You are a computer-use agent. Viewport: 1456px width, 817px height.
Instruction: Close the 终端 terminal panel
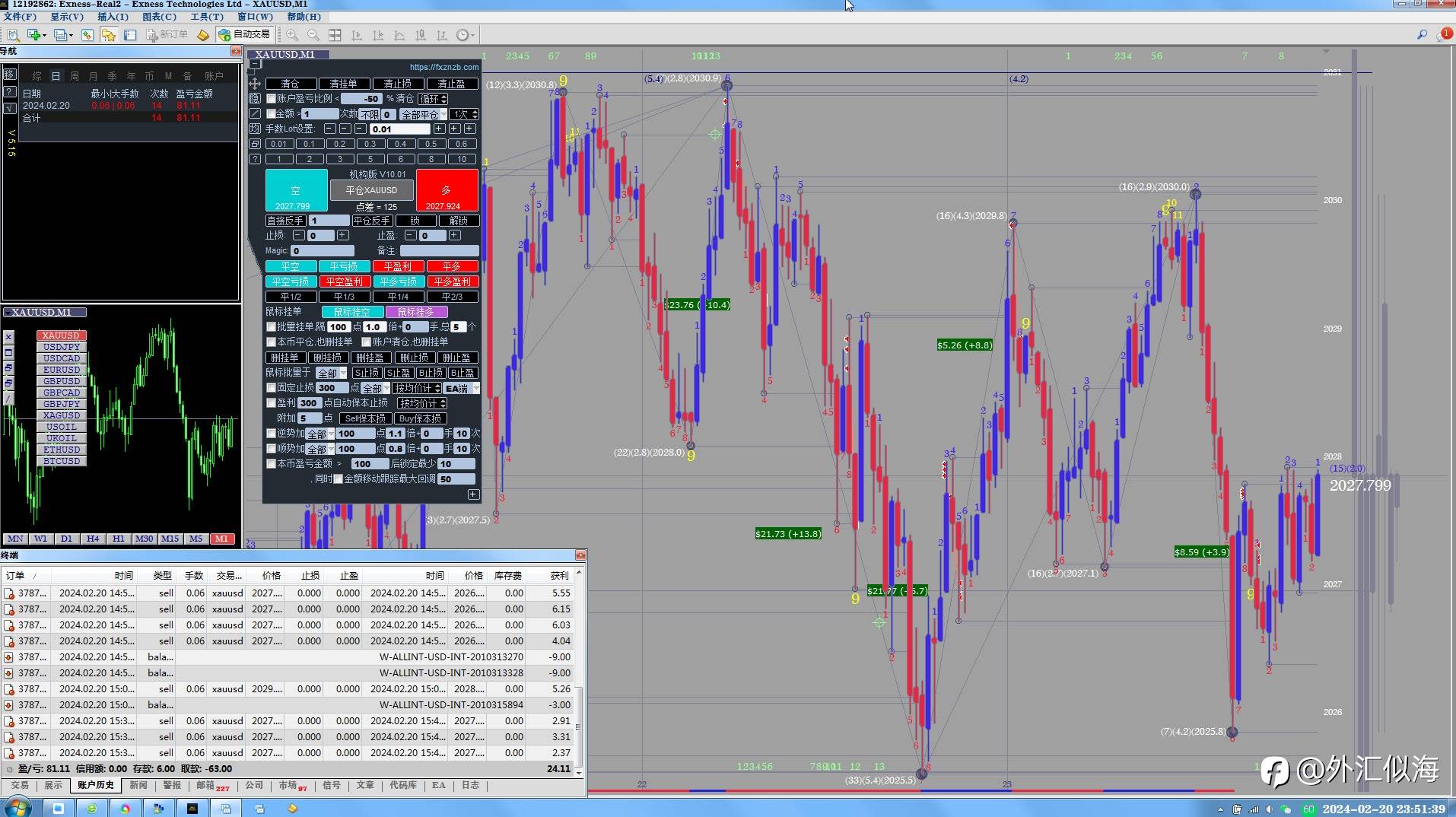point(580,555)
